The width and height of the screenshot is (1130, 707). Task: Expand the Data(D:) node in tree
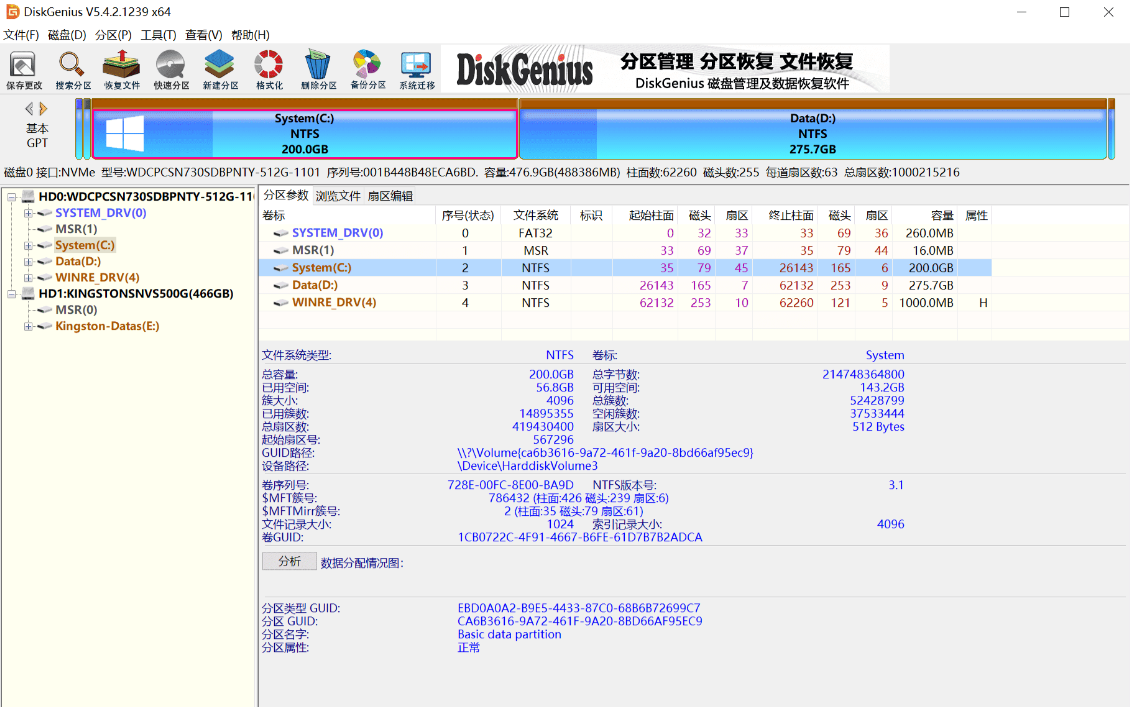pyautogui.click(x=28, y=262)
